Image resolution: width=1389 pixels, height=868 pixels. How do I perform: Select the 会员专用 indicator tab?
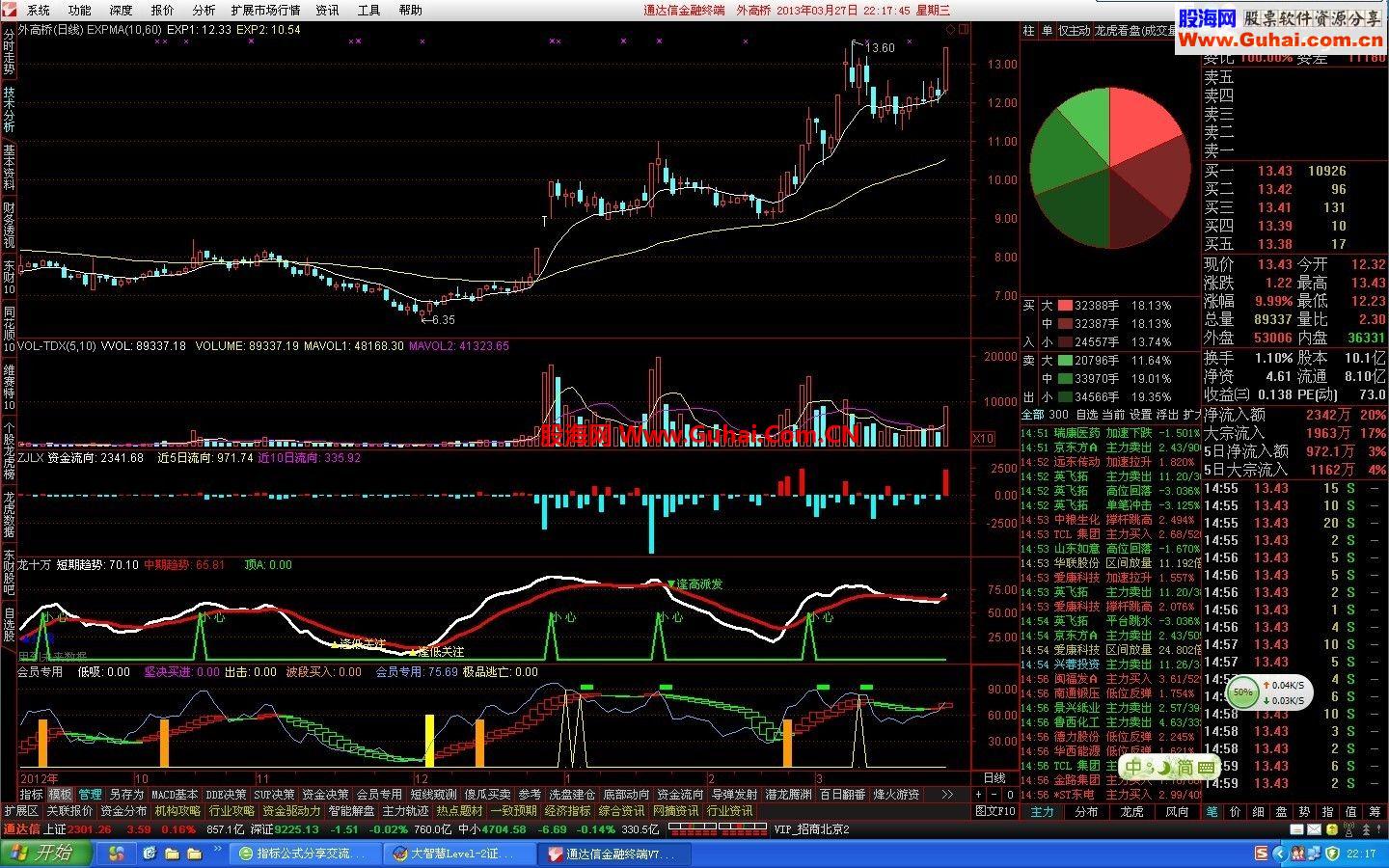[379, 795]
